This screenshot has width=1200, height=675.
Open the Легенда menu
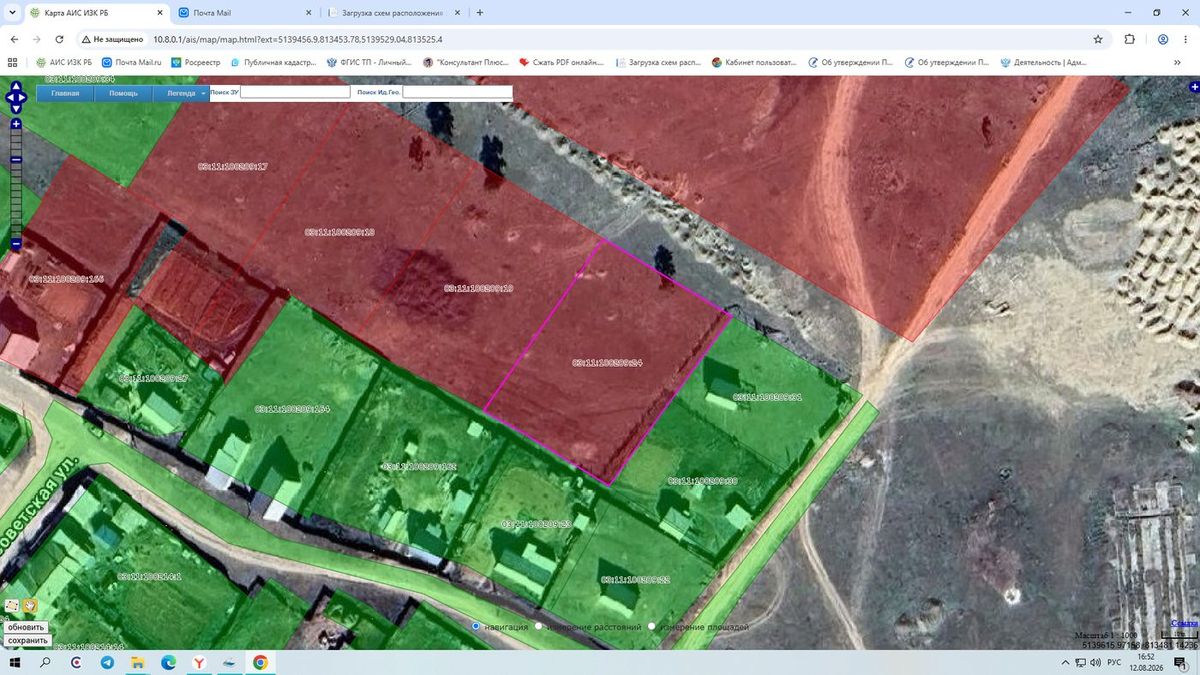point(181,93)
